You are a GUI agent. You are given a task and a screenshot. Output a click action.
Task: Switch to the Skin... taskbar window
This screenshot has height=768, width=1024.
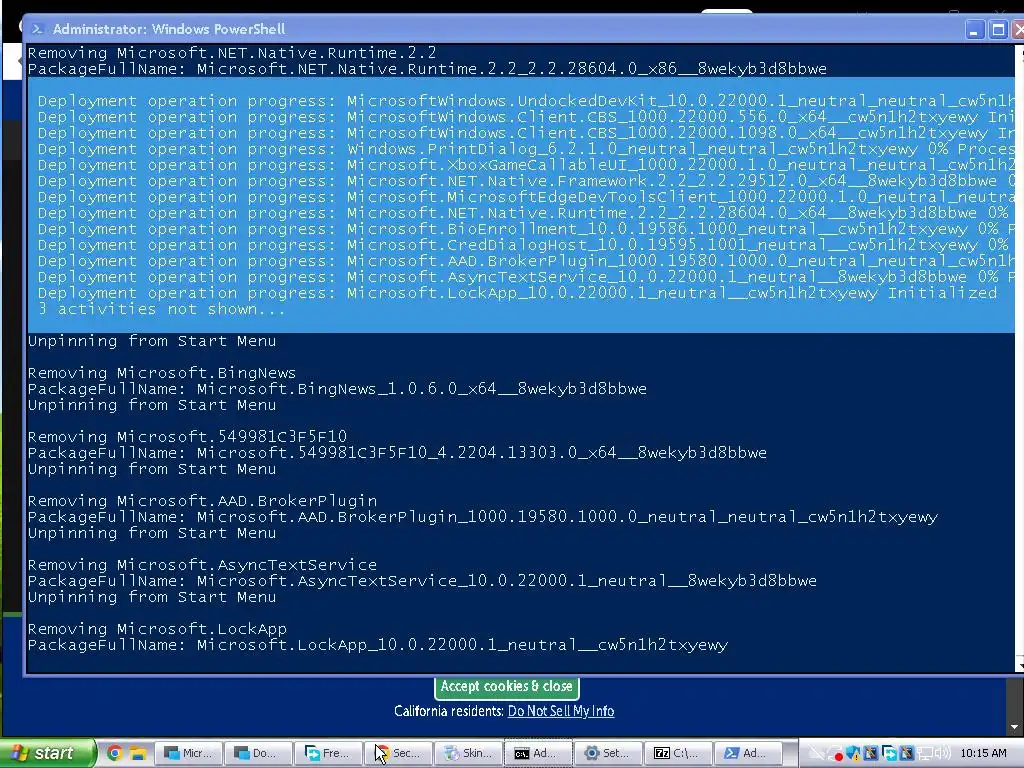coord(469,753)
